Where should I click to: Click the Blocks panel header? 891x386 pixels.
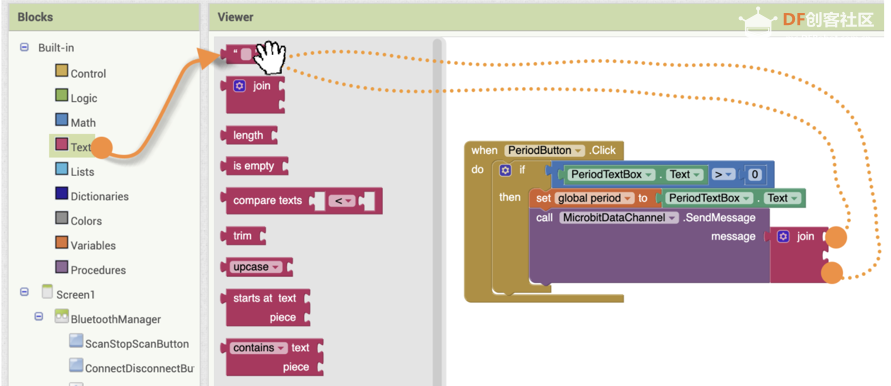(104, 17)
